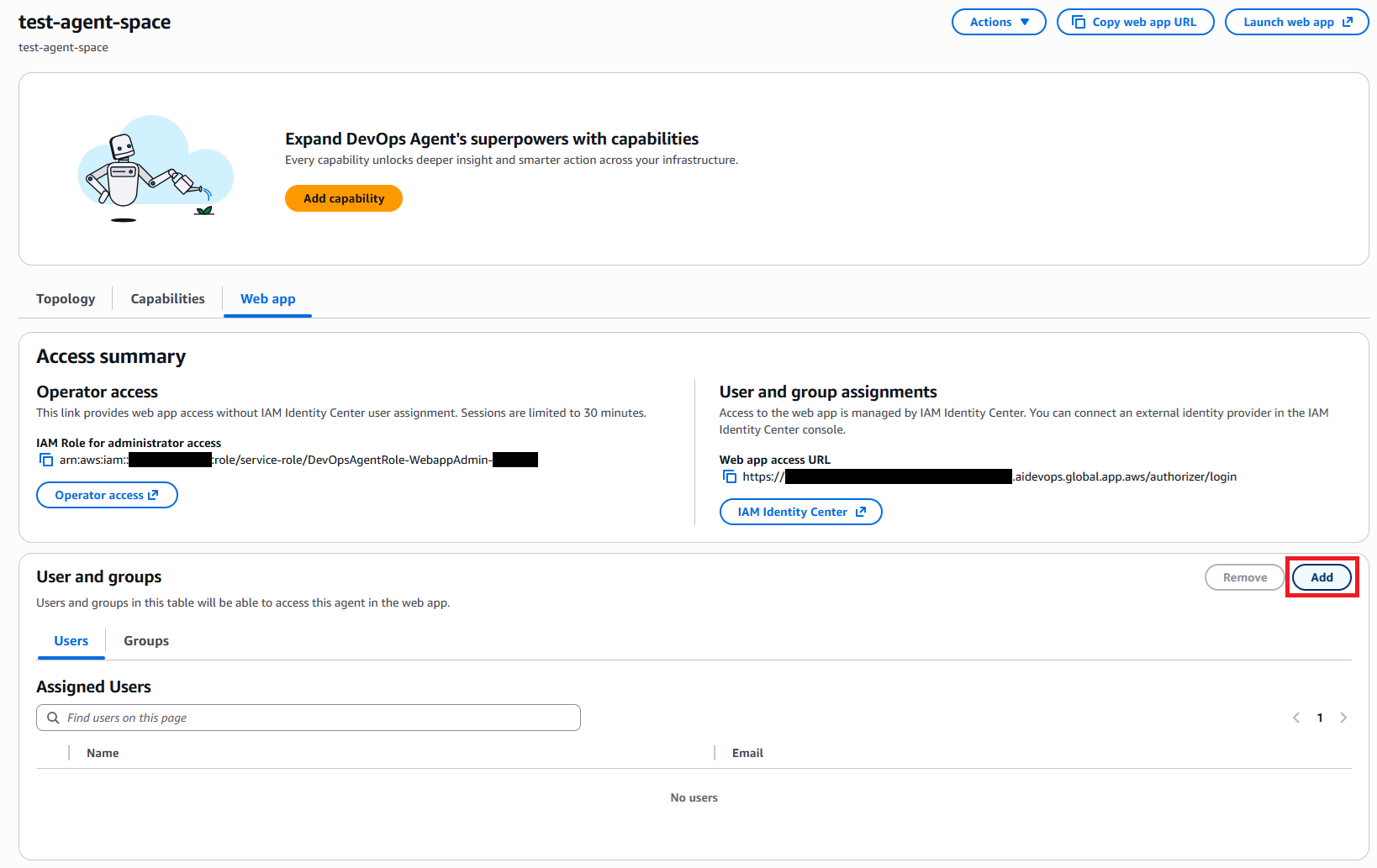
Task: Copy the Web app access URL via its icon
Action: coord(728,476)
